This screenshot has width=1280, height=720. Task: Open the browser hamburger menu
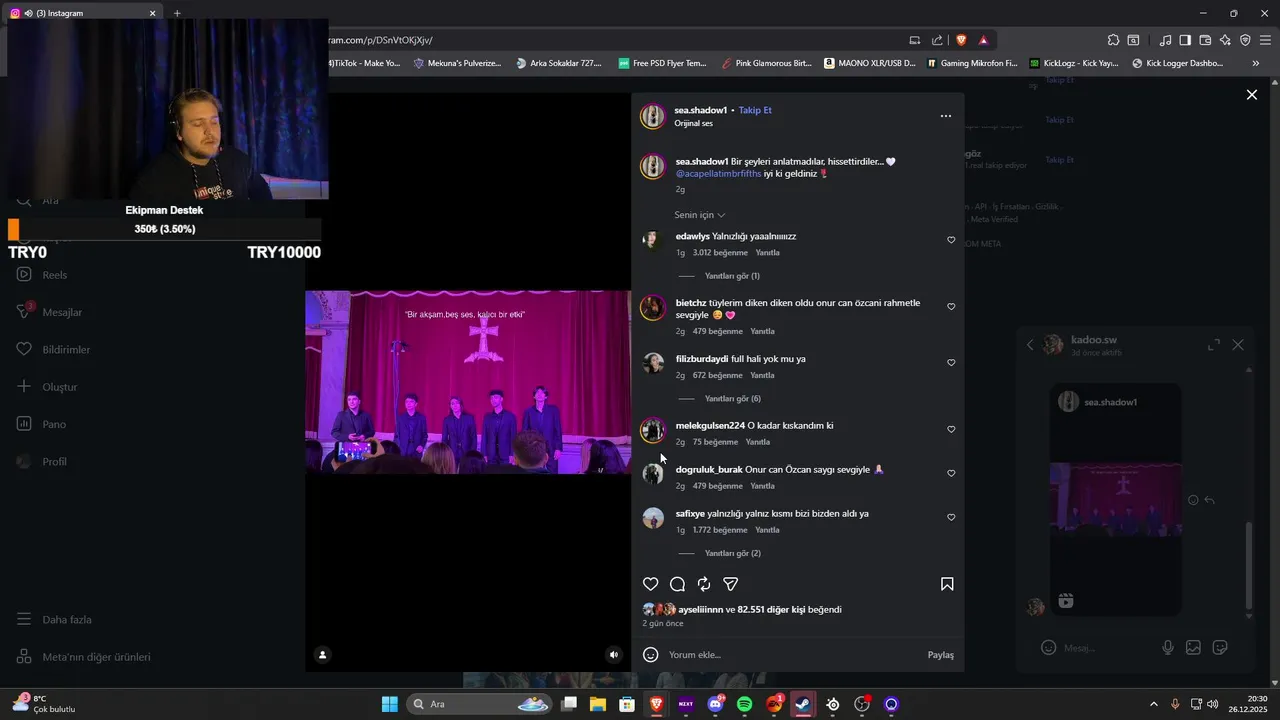(x=1266, y=40)
